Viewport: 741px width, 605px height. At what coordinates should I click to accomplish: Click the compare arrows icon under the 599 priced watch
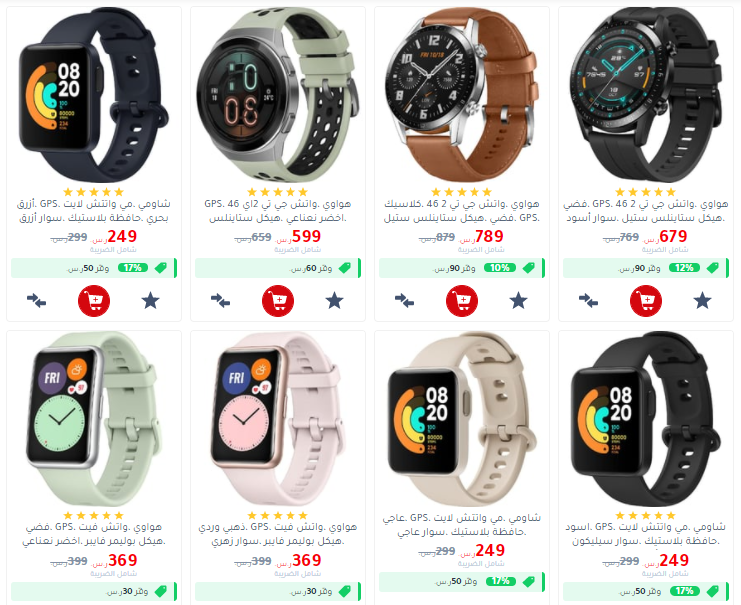[220, 301]
